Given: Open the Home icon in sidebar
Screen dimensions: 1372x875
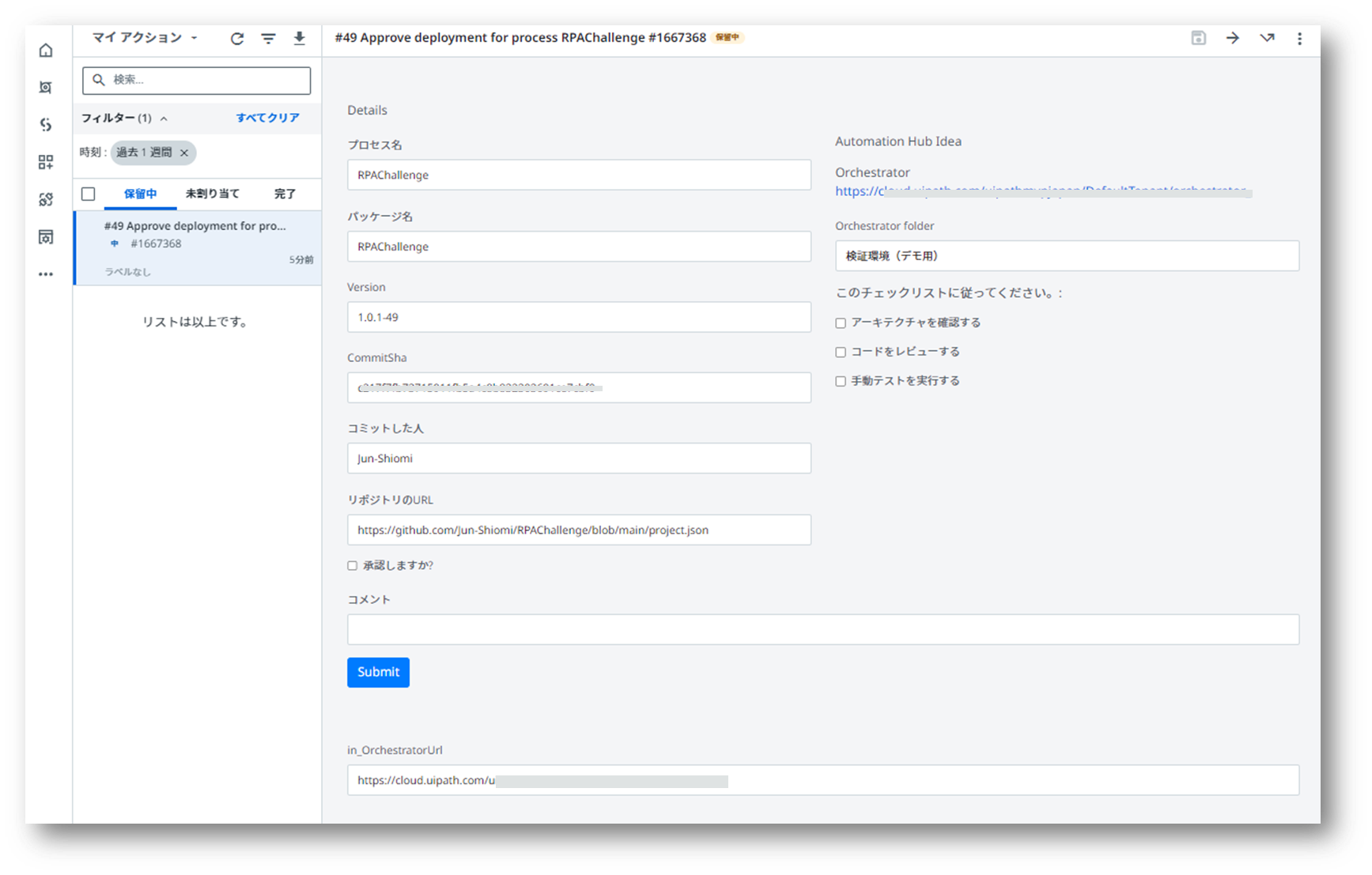Looking at the screenshot, I should click(46, 51).
